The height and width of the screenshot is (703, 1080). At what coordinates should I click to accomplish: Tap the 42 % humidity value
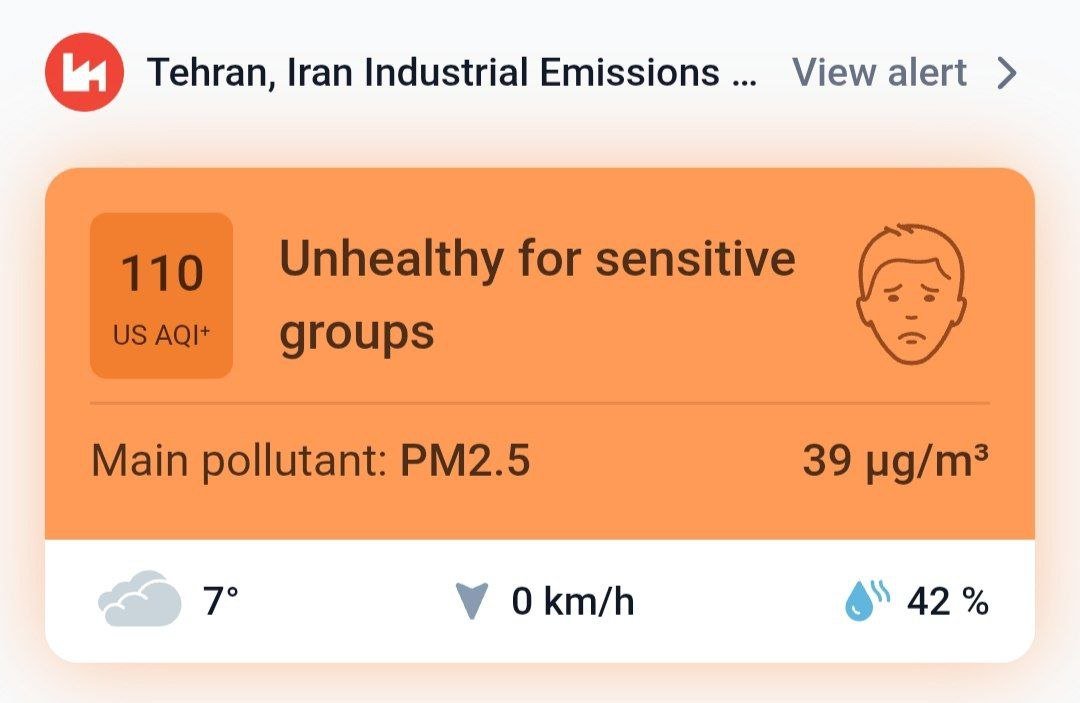click(x=947, y=601)
